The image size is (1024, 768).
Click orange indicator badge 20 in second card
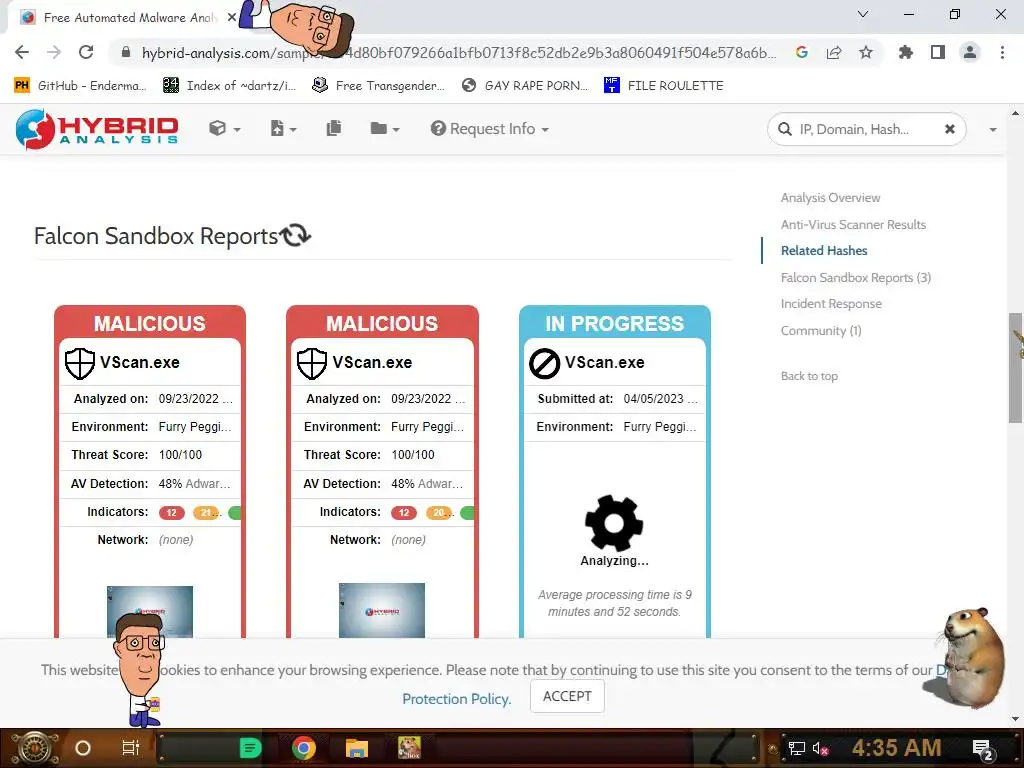point(440,513)
